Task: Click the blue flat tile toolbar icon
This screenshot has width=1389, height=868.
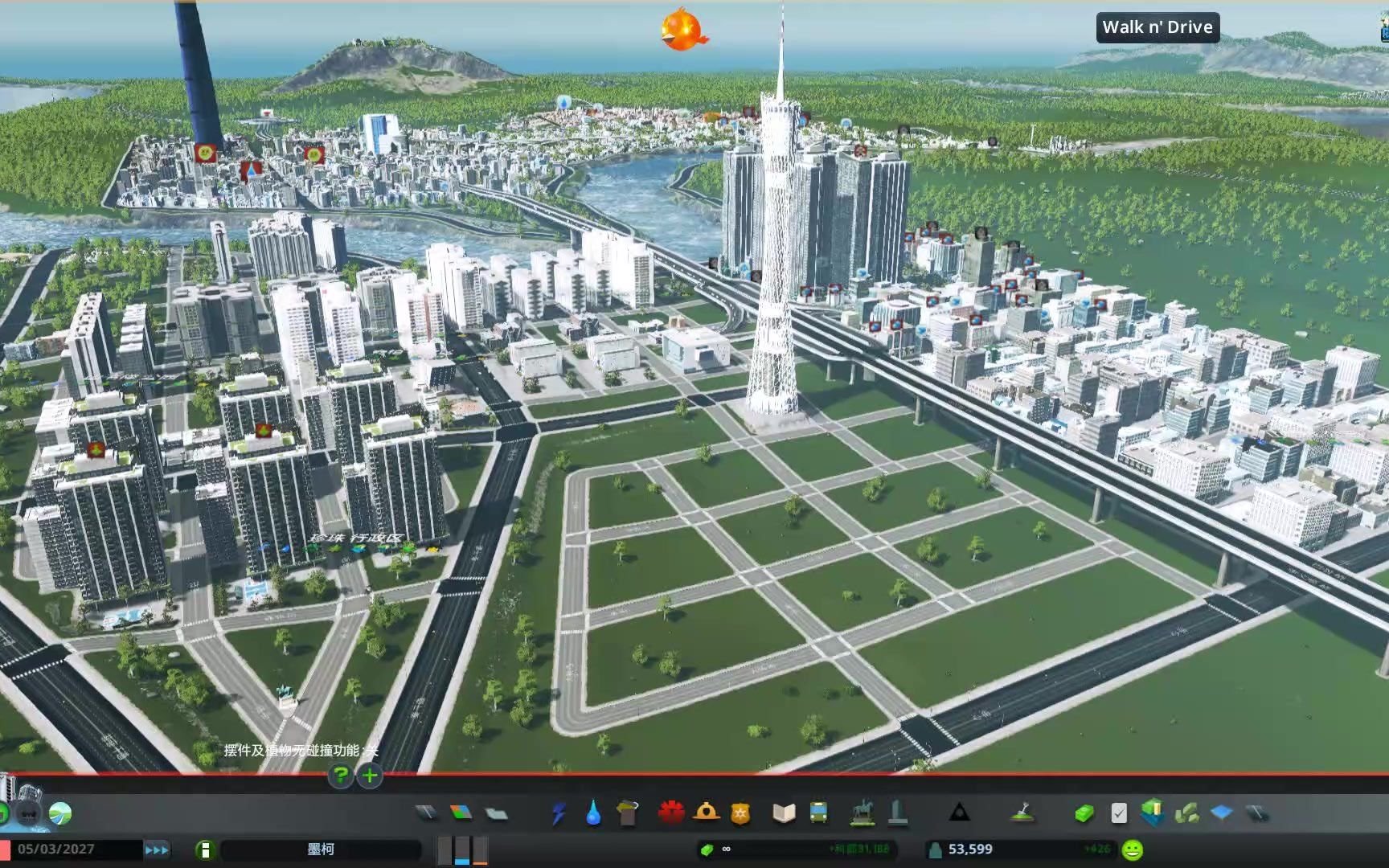Action: coord(1222,813)
